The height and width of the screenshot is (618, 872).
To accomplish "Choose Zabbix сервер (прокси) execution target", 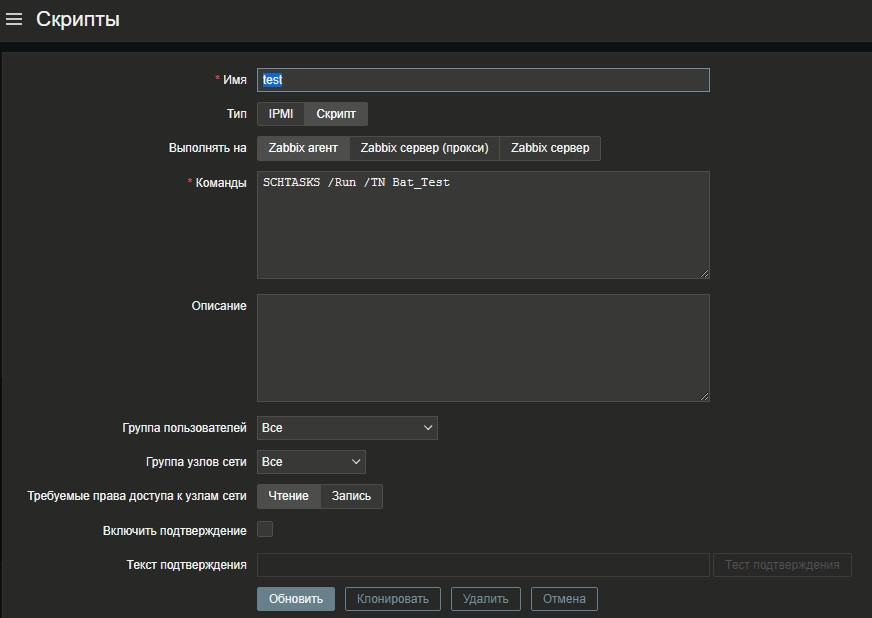I will pos(424,148).
